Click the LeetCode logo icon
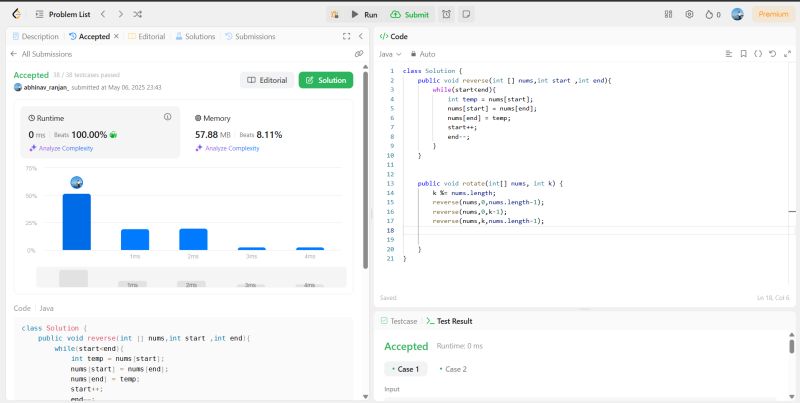 [16, 14]
